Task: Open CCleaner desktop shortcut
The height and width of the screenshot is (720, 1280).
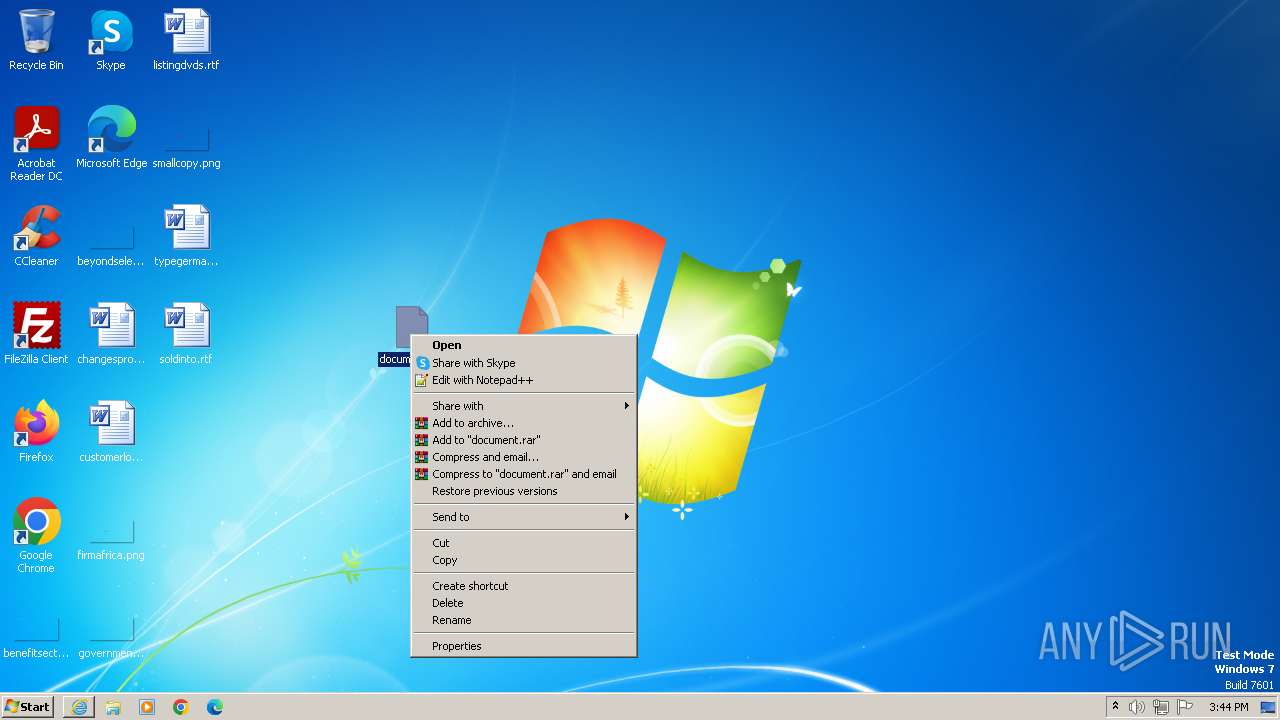Action: click(36, 236)
